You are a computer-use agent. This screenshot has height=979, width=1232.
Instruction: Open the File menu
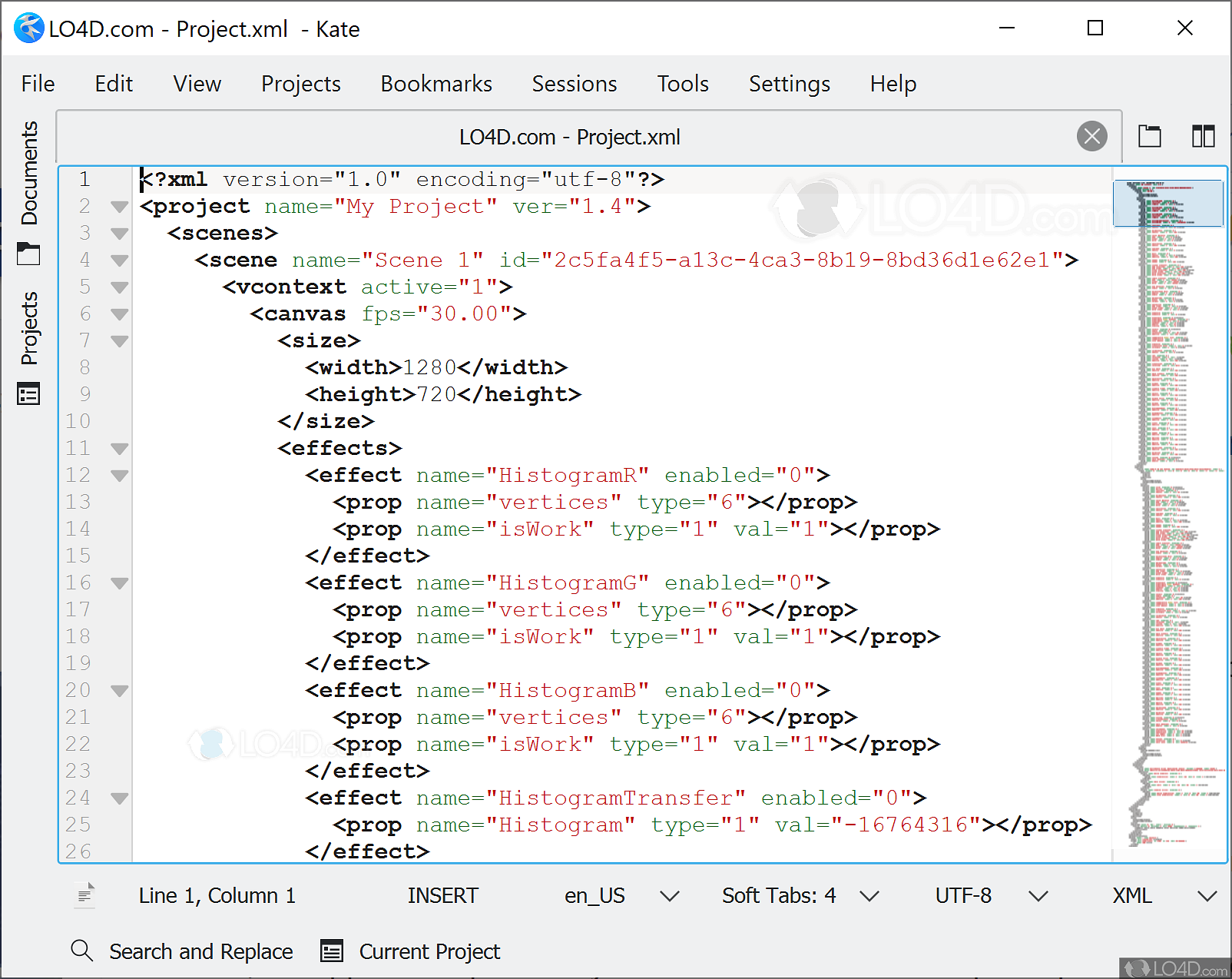tap(38, 84)
